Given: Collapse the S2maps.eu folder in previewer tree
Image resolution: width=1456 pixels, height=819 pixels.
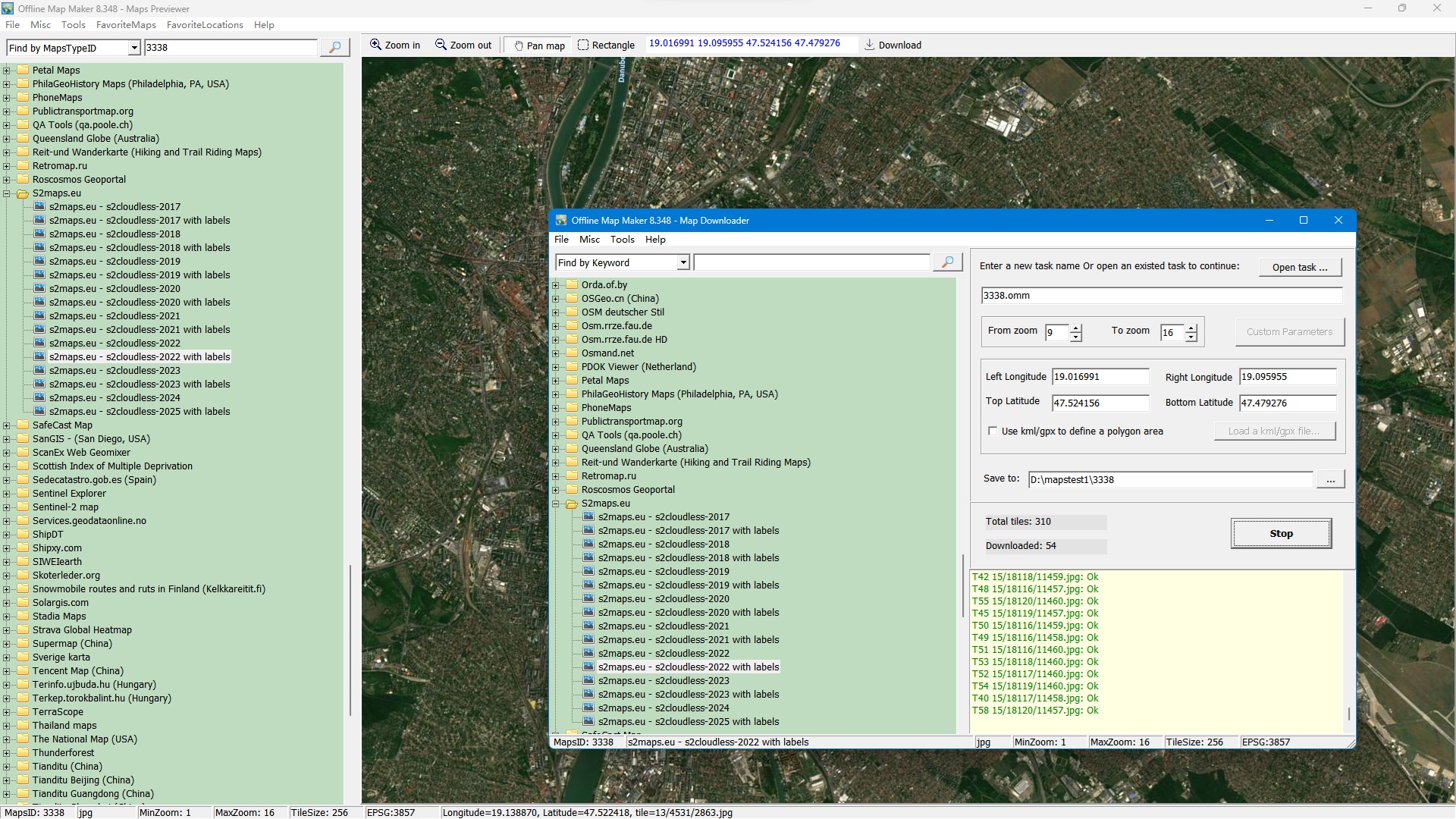Looking at the screenshot, I should (7, 193).
